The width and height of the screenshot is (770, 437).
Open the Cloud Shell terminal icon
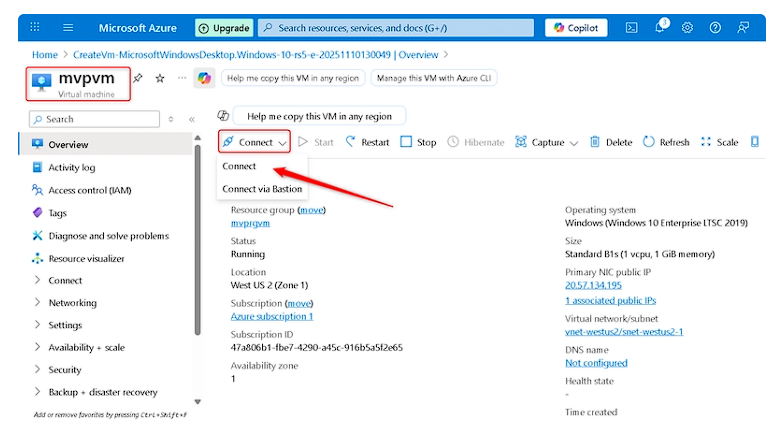631,28
